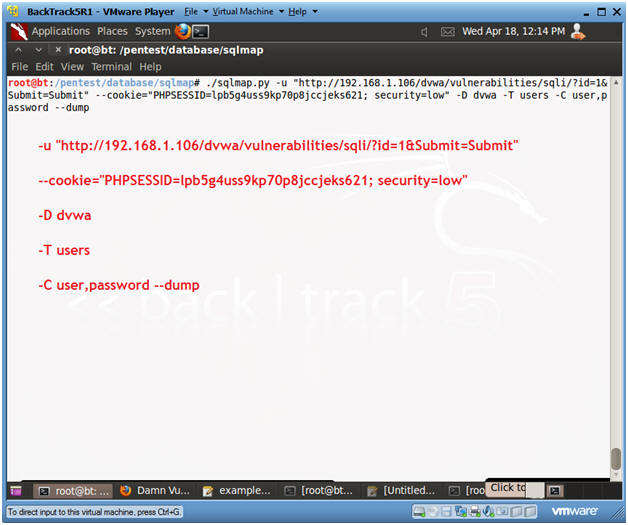Click the root@bt prompt text
The image size is (628, 525).
click(28, 83)
